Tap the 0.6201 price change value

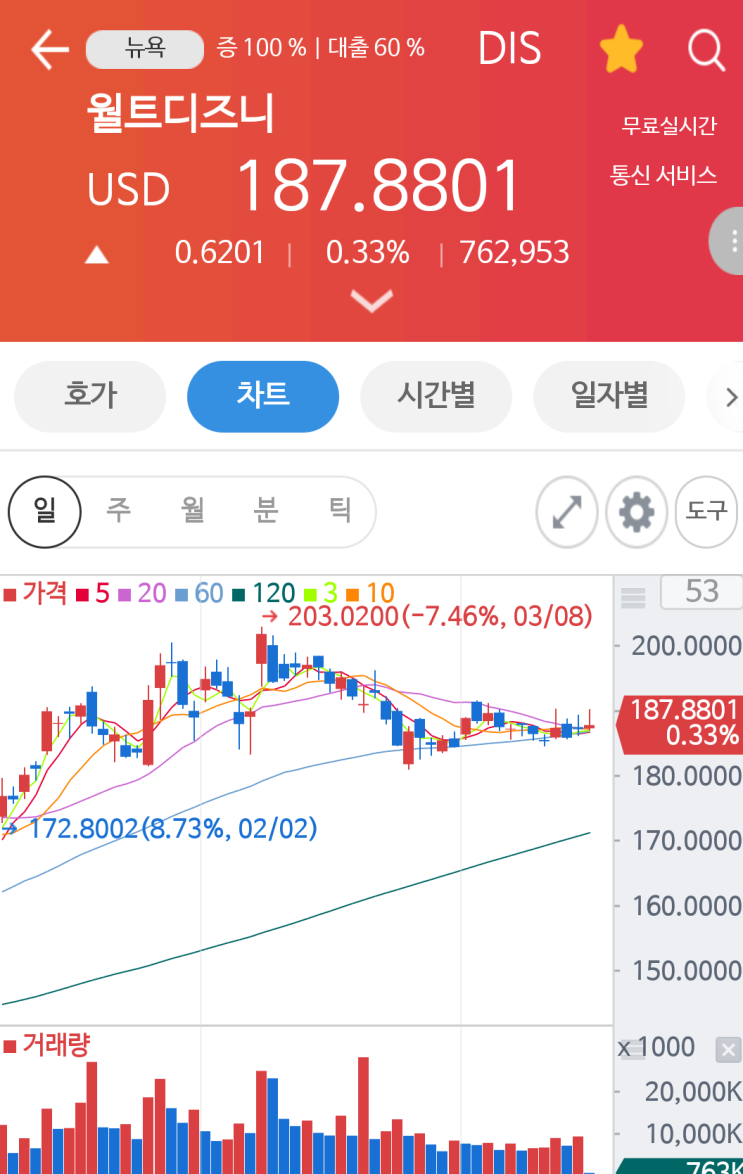point(219,252)
